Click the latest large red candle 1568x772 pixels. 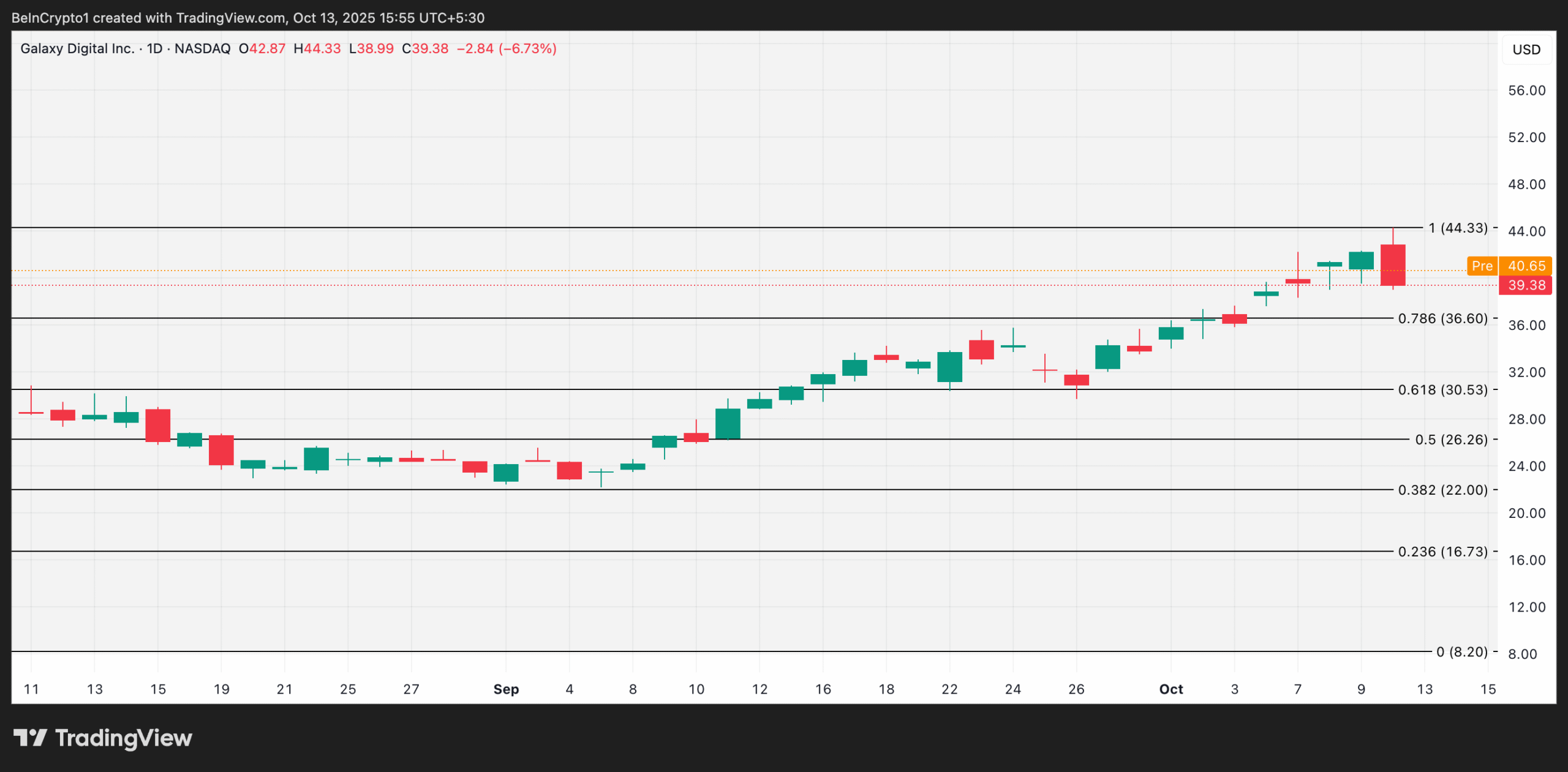(x=1392, y=265)
